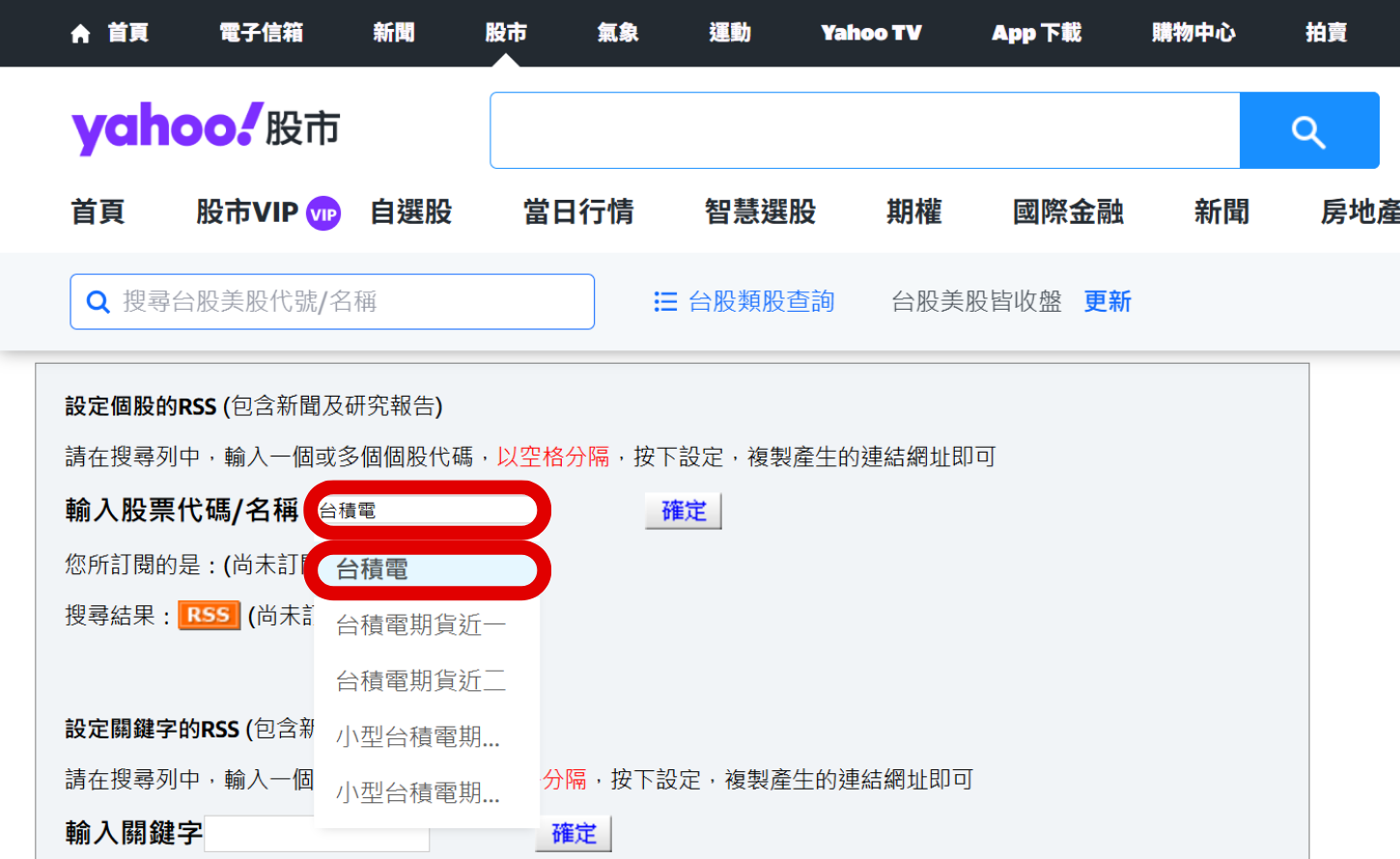
Task: Select 台積電 from the suggestion dropdown
Action: click(427, 569)
